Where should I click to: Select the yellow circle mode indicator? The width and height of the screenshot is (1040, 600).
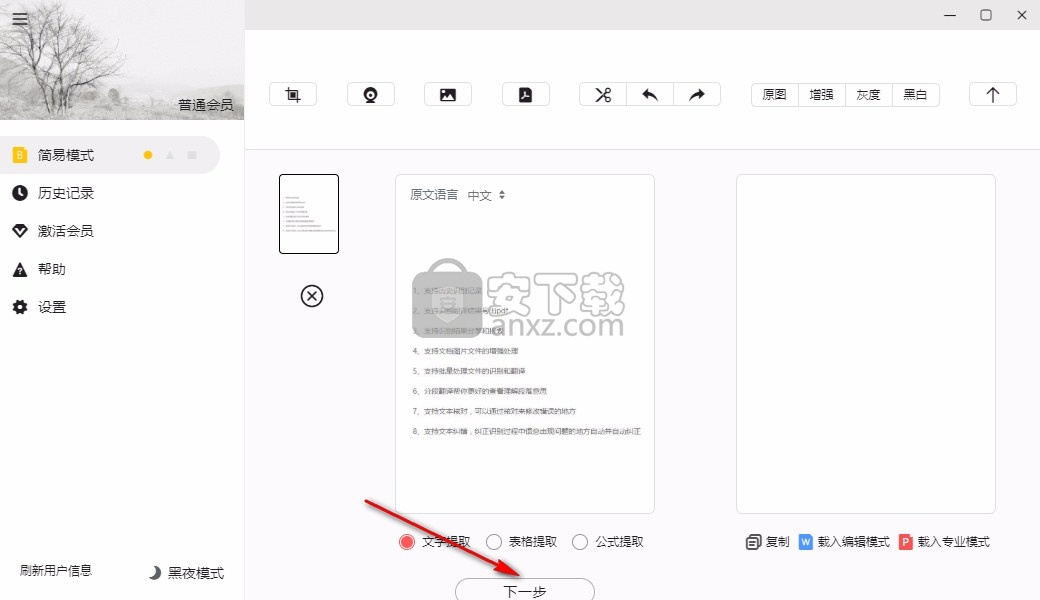tap(148, 155)
